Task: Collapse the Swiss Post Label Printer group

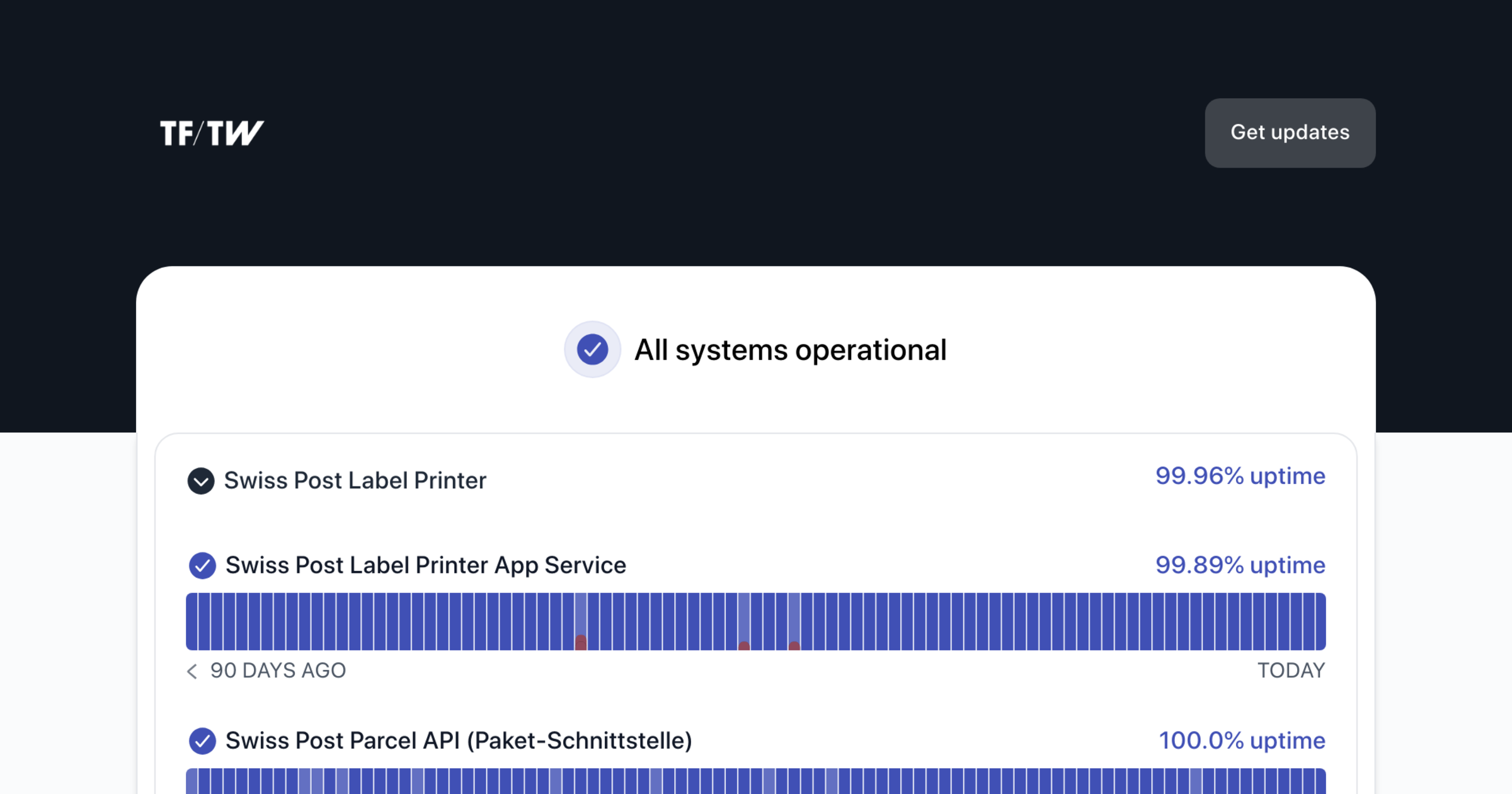Action: coord(201,481)
